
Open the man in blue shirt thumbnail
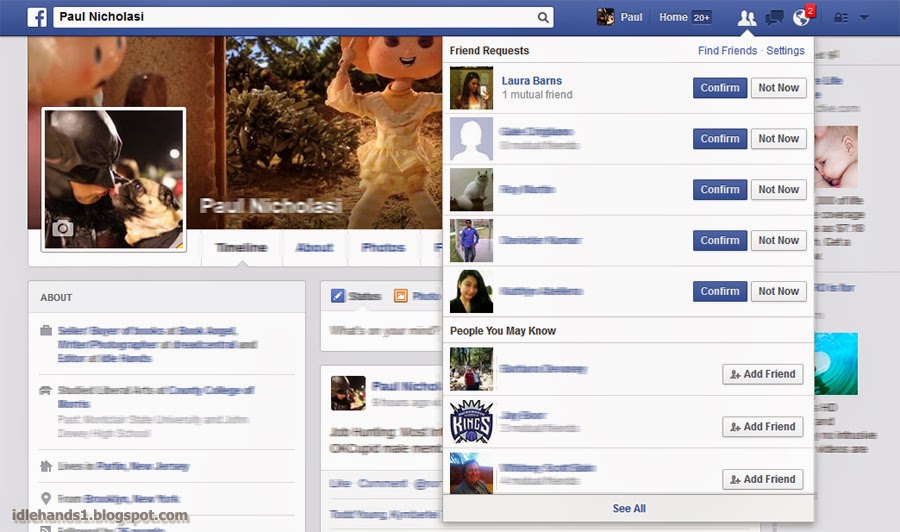pos(471,240)
